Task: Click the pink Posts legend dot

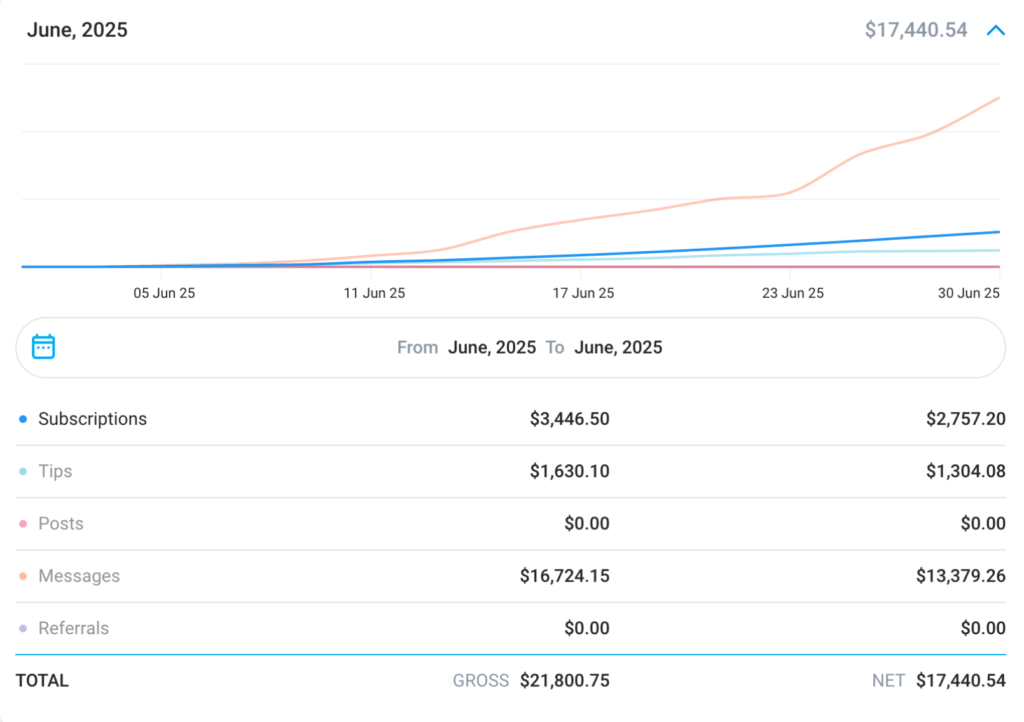Action: click(x=23, y=524)
